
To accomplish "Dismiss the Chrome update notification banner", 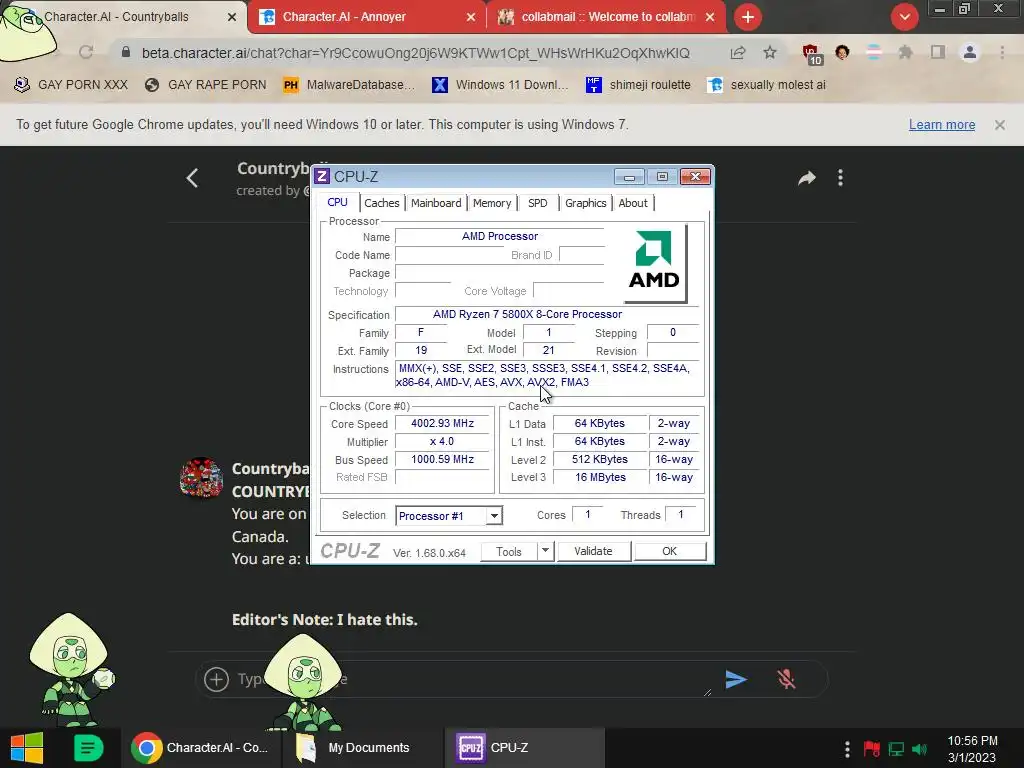I will click(x=999, y=125).
